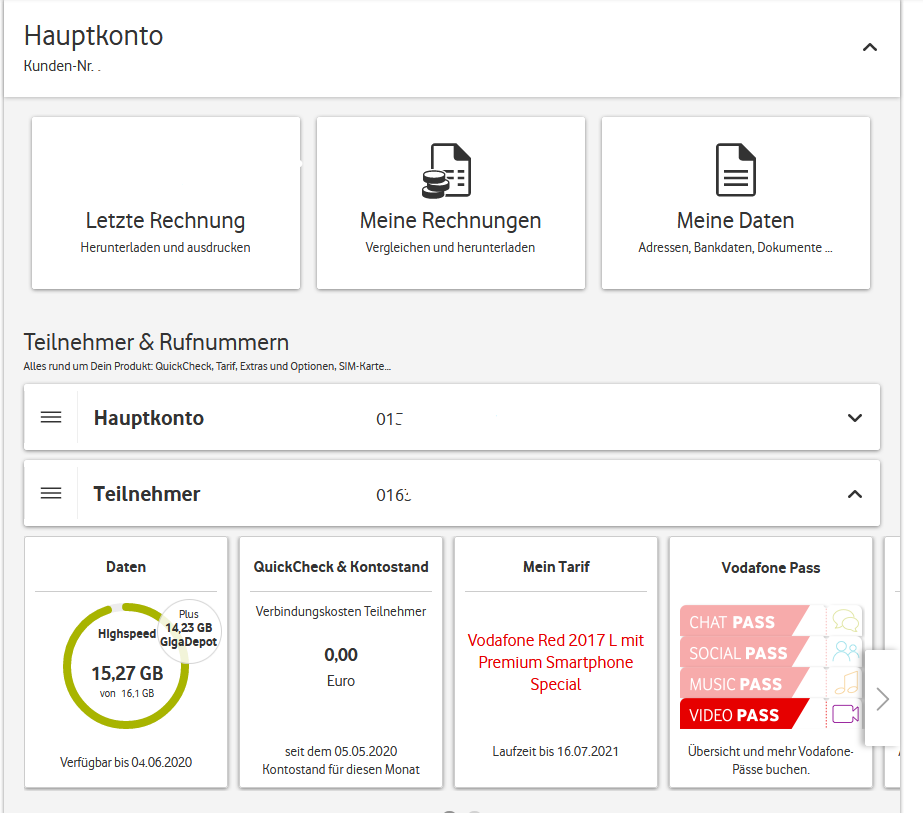Click 'Verbindungskosten Teilnehmer' label

[x=341, y=611]
